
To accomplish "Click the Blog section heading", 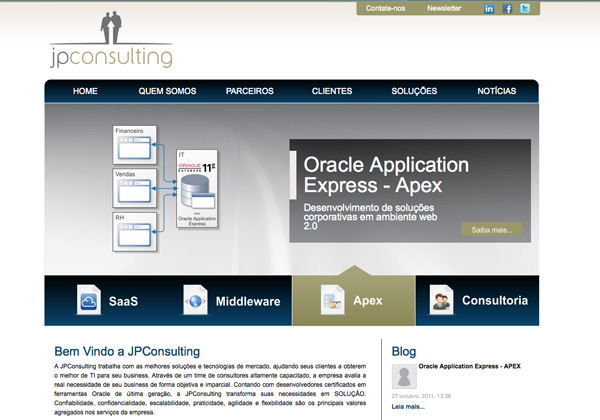I will [404, 351].
